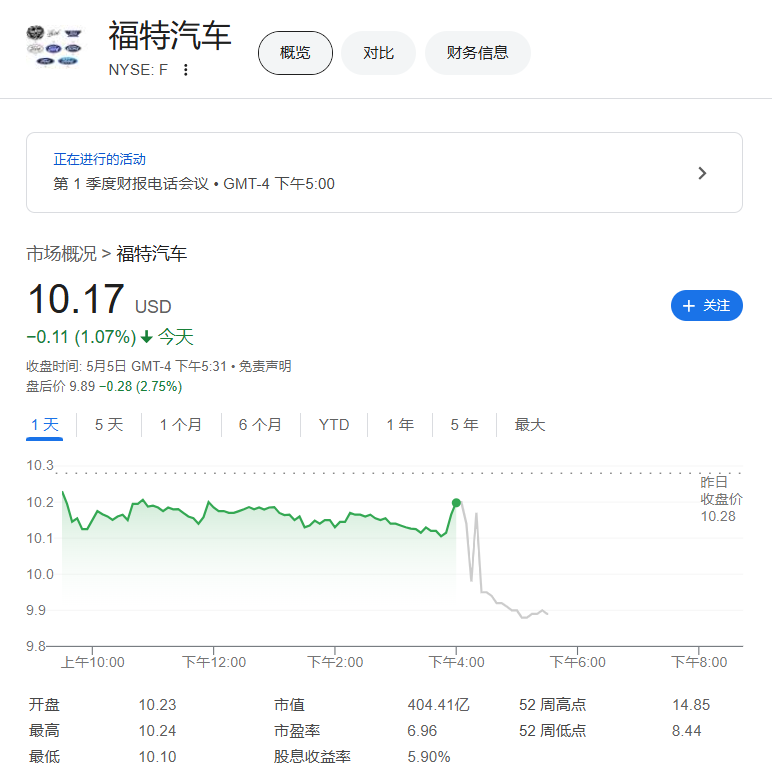Follow the stock with 关注 button
772x778 pixels.
[707, 306]
